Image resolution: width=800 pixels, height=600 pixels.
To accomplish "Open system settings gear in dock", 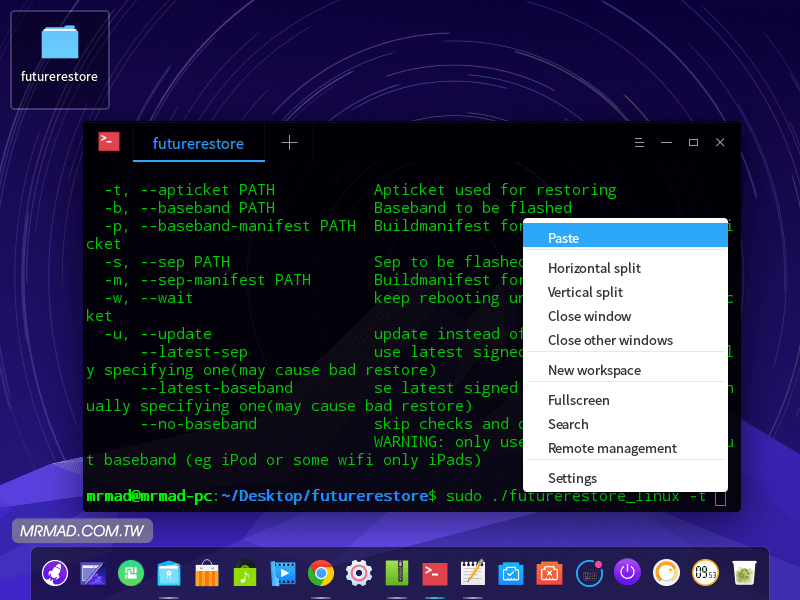I will pos(359,573).
